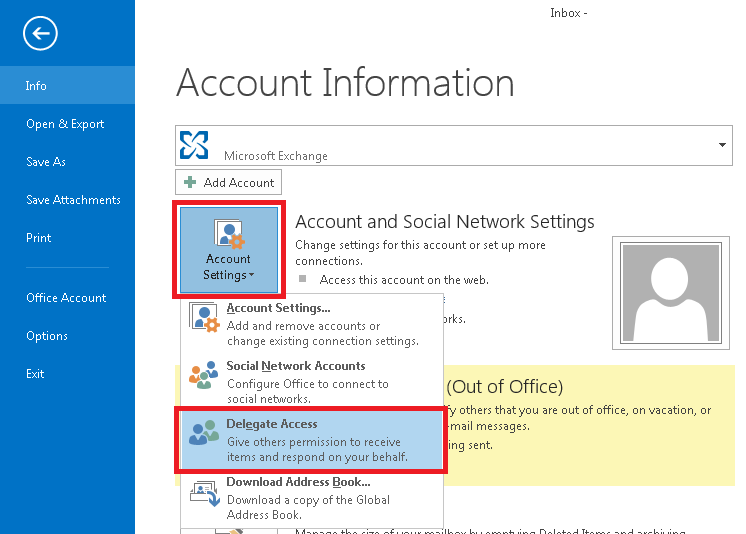The image size is (746, 534).
Task: Open the Info tab
Action: point(36,86)
